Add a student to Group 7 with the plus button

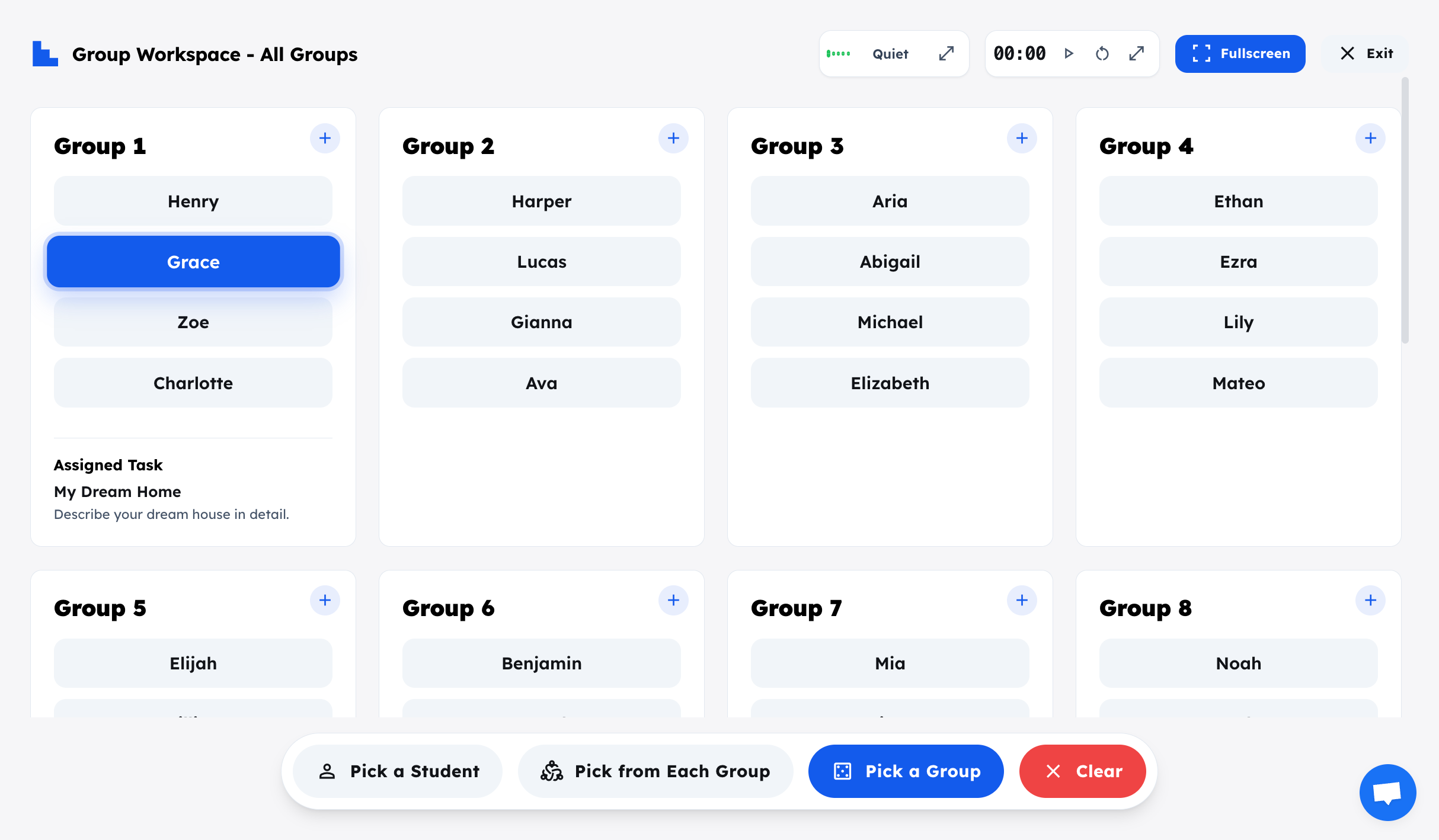[x=1022, y=600]
